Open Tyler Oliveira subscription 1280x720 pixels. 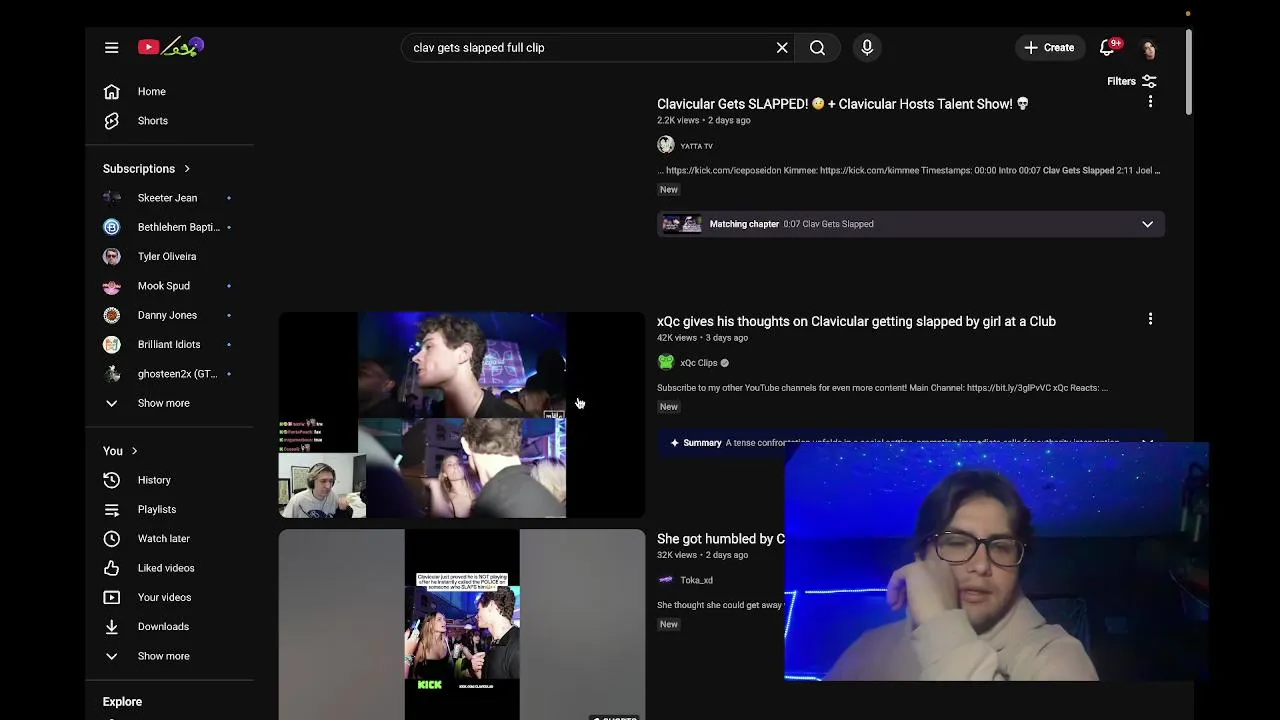(x=170, y=256)
